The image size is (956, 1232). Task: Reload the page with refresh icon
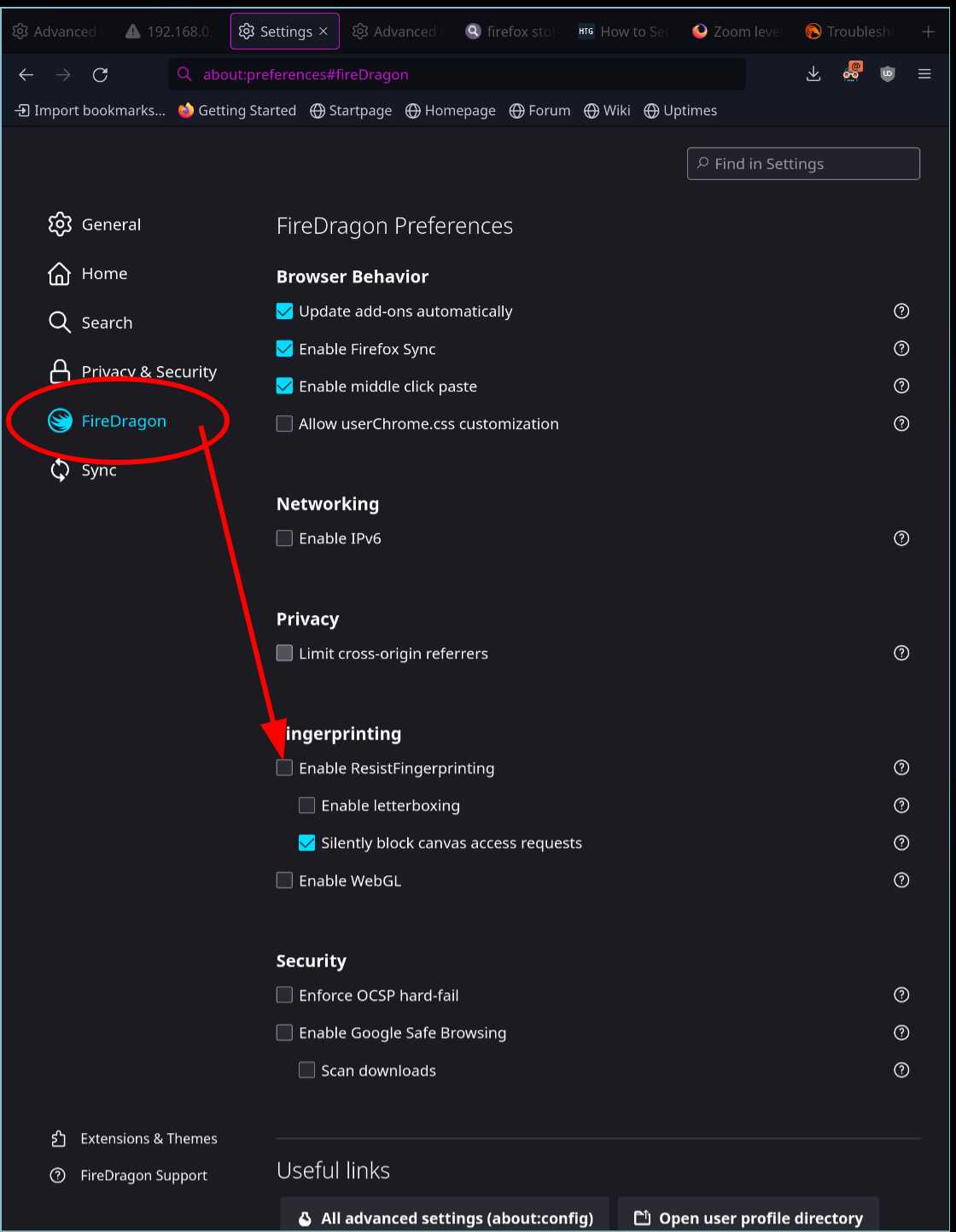tap(100, 75)
